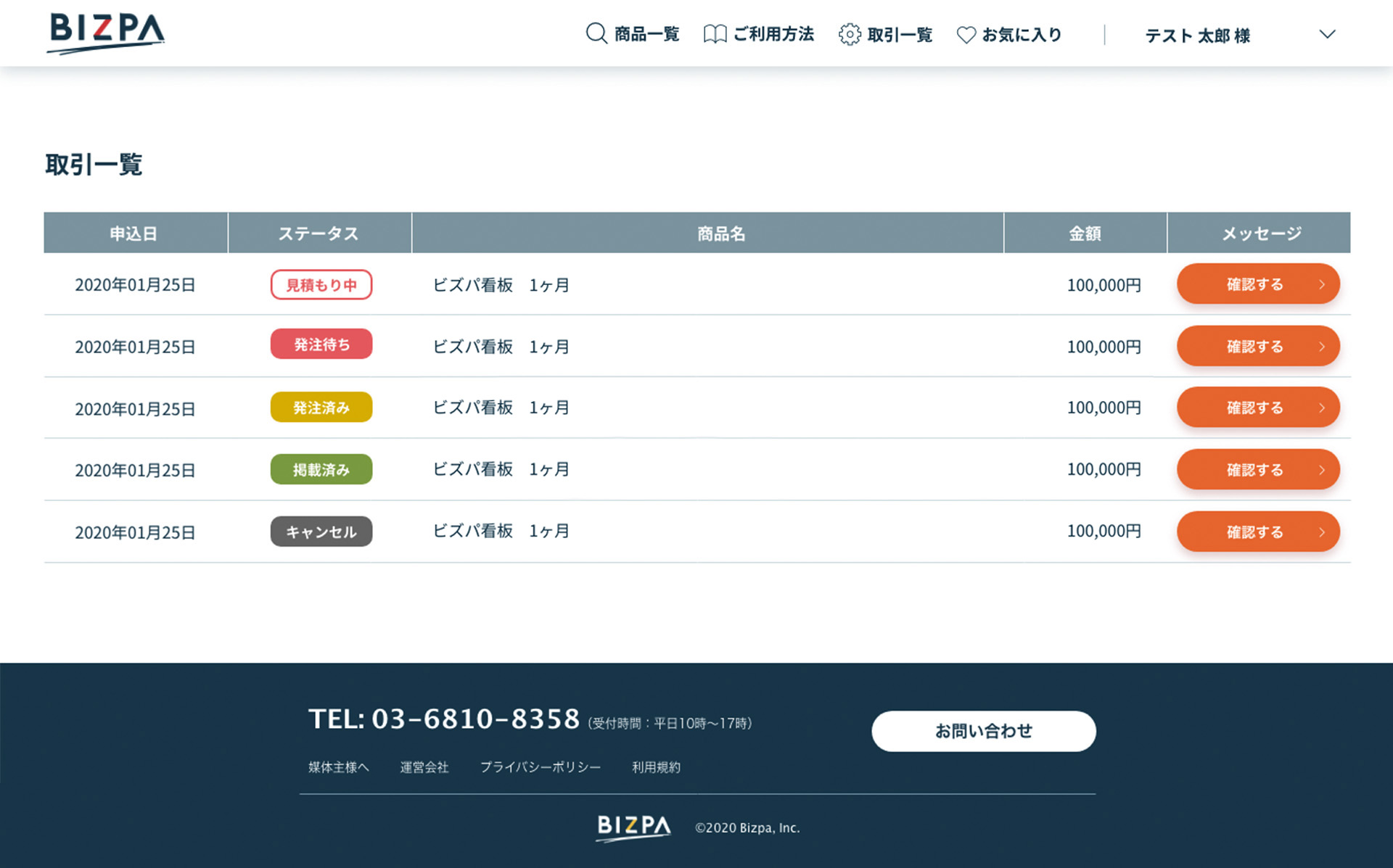This screenshot has height=868, width=1393.
Task: Click 確認する for the 掲載済み order
Action: point(1258,469)
